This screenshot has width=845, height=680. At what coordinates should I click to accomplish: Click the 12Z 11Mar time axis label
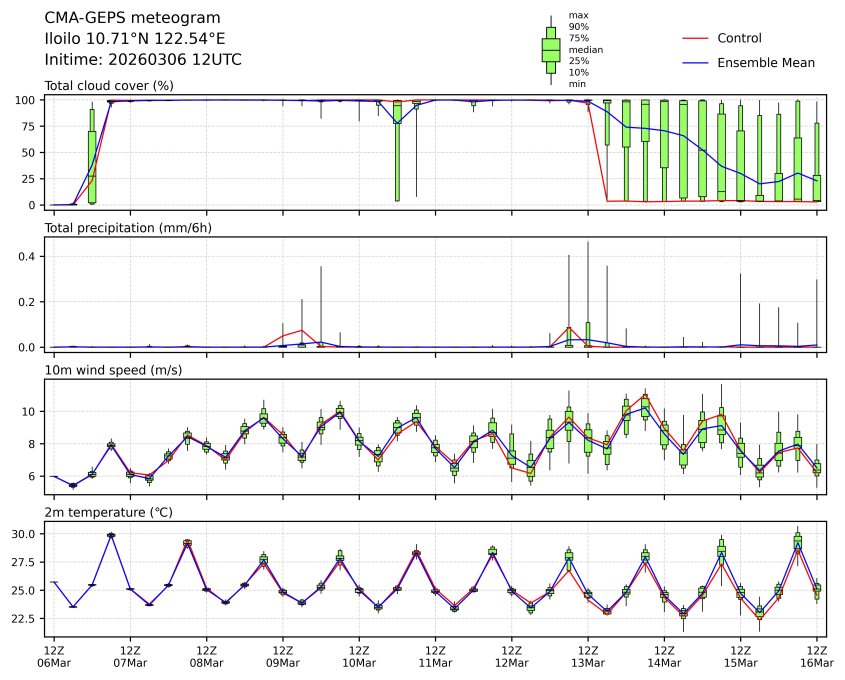(x=435, y=656)
